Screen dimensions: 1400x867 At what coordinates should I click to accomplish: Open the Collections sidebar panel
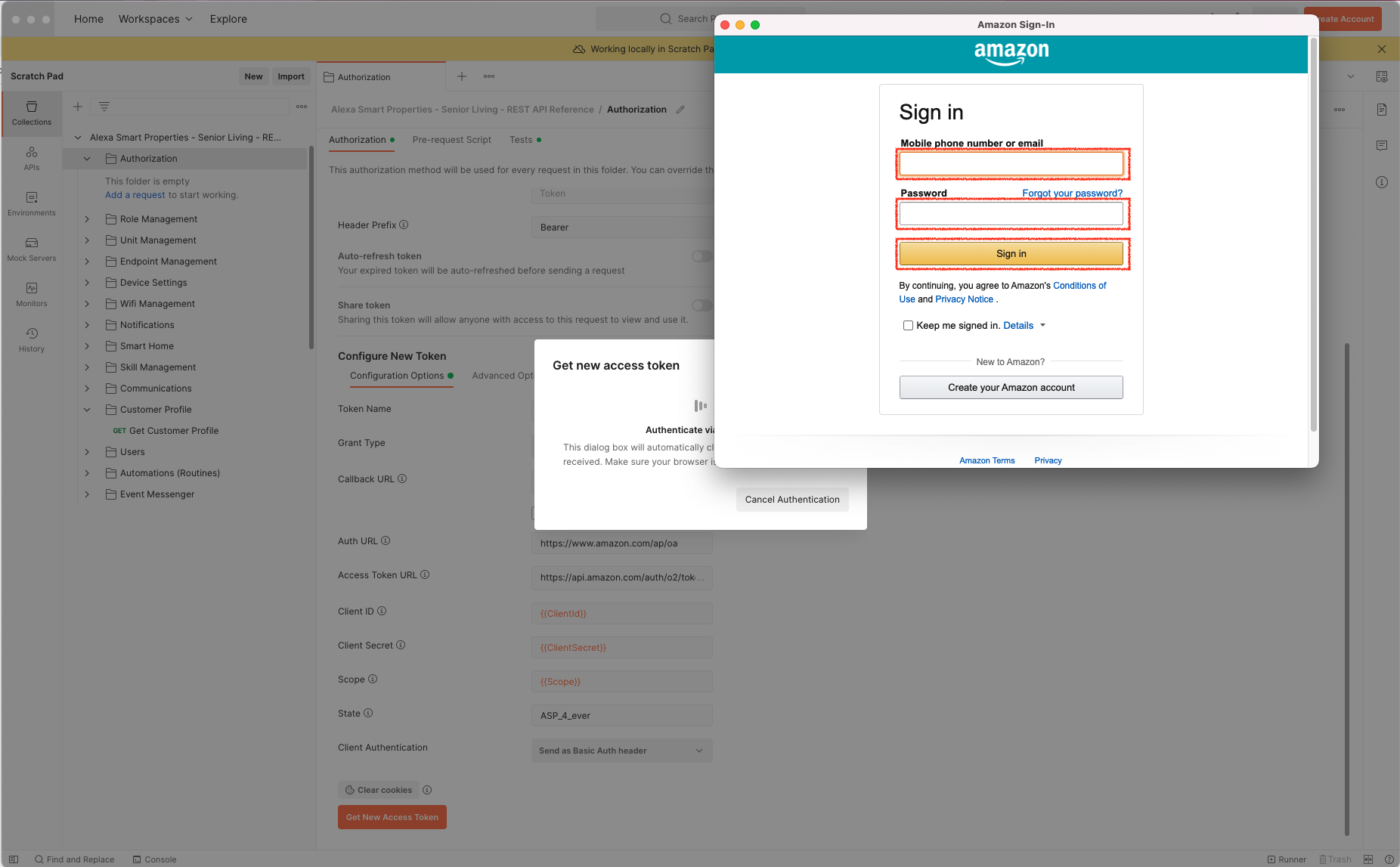coord(32,113)
